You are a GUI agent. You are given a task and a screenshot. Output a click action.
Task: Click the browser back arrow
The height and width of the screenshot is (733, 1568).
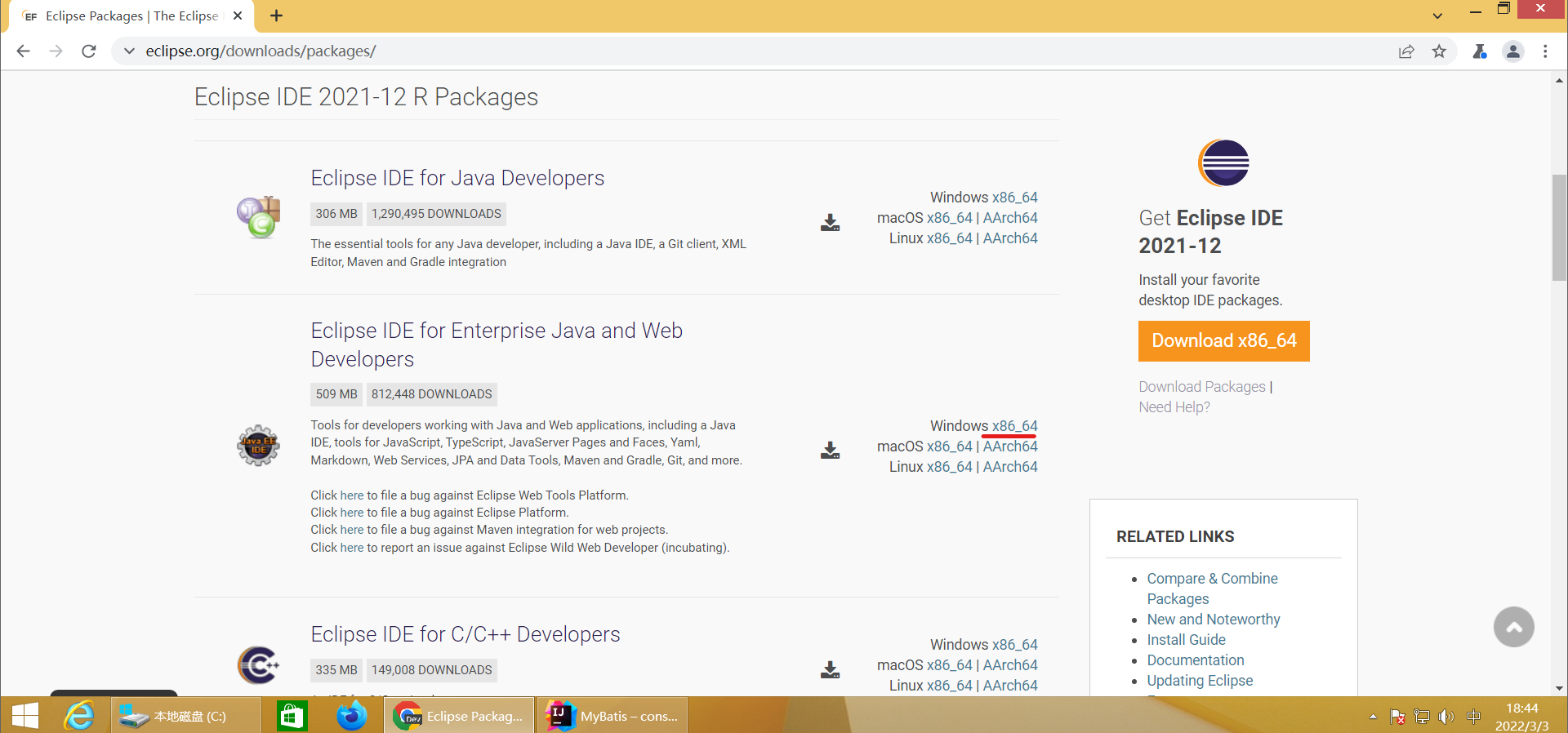click(x=23, y=51)
